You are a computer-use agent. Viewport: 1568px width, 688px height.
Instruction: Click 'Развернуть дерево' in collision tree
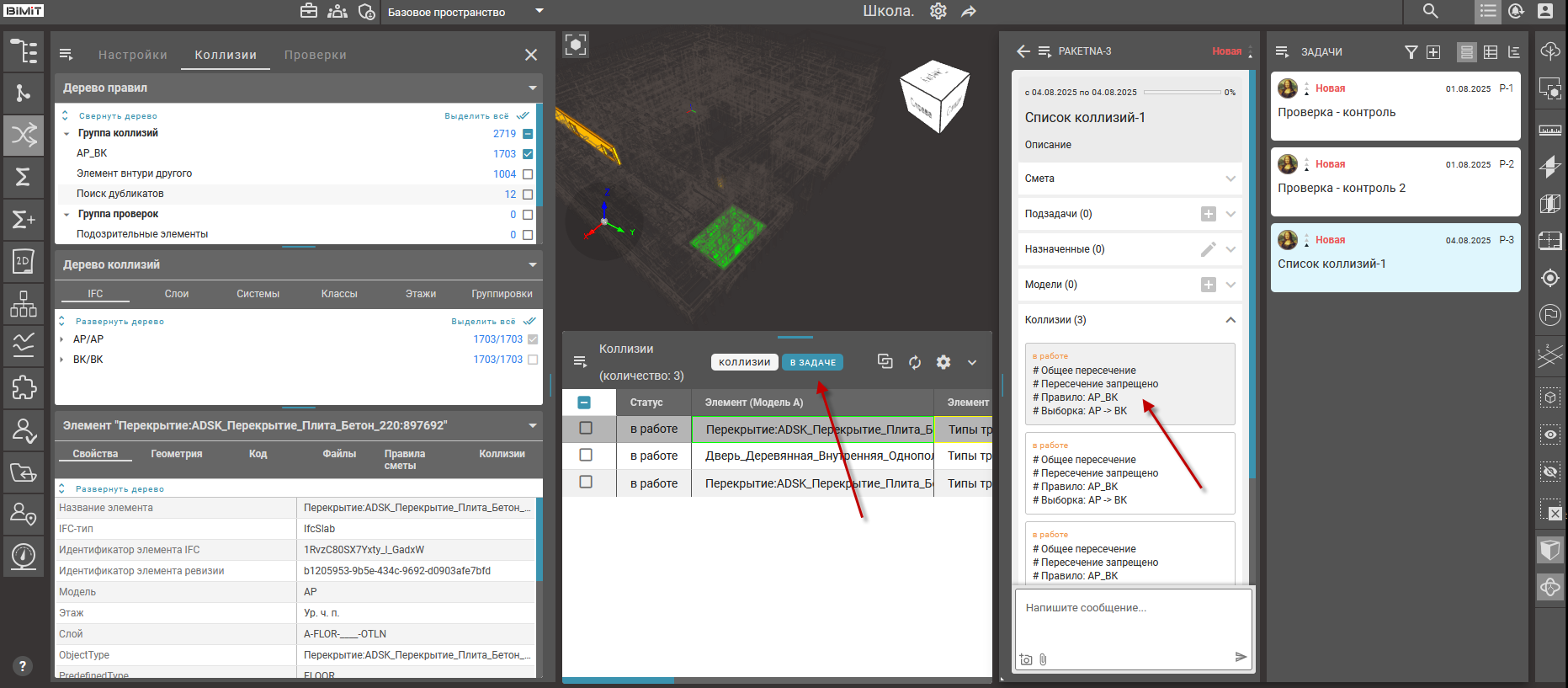120,322
